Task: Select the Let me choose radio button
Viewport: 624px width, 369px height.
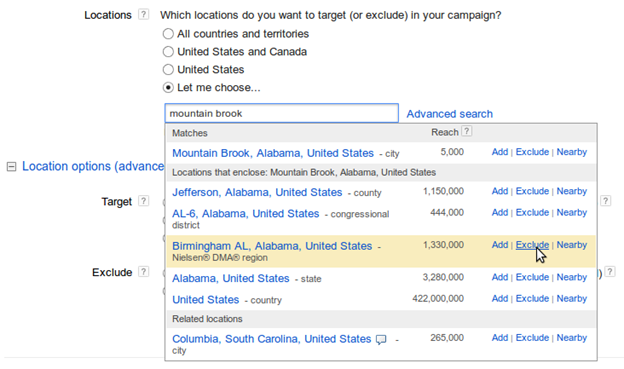Action: pos(168,88)
